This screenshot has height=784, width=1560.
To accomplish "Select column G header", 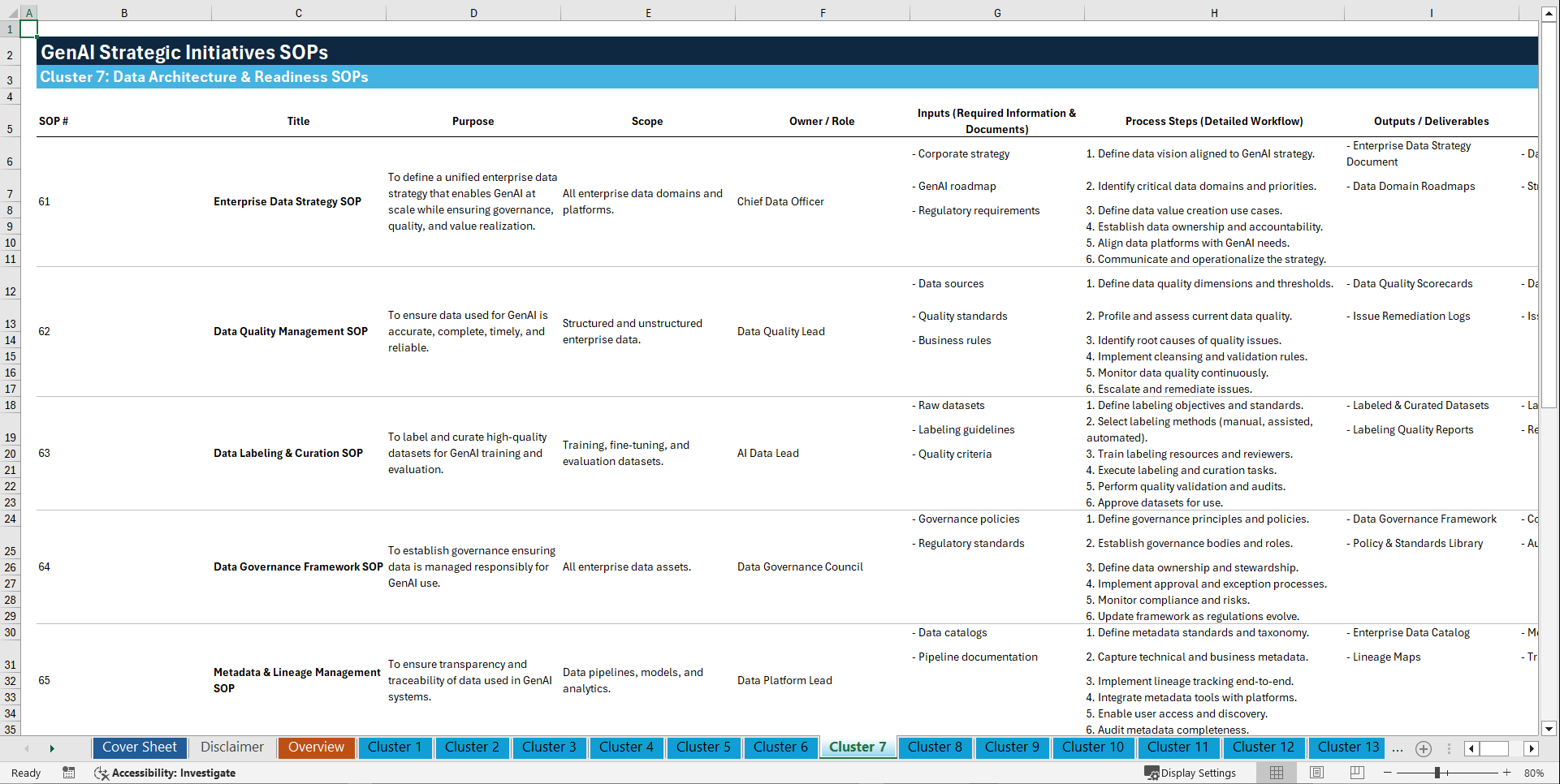I will click(x=996, y=12).
